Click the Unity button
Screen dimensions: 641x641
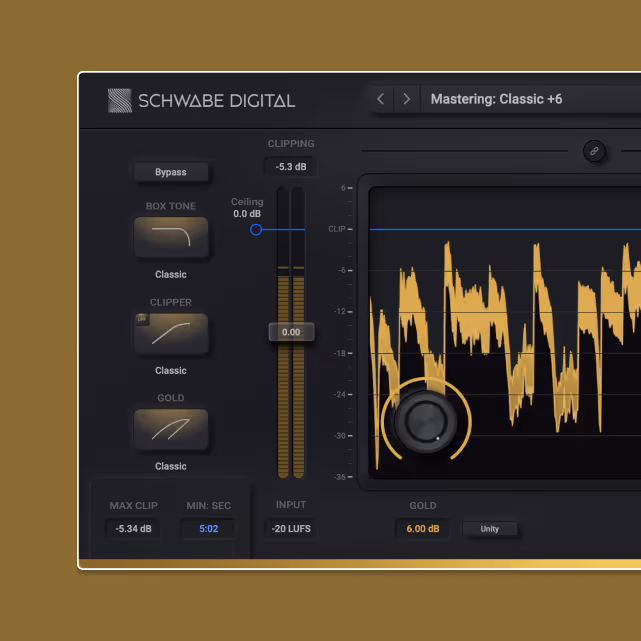pos(490,529)
